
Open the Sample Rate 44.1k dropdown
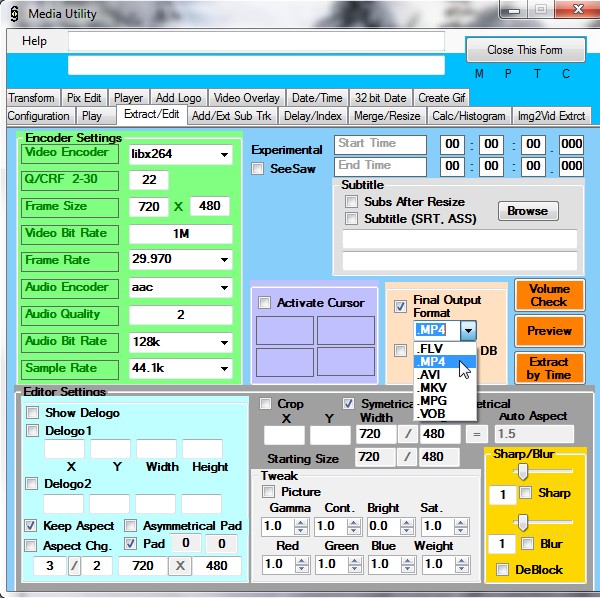224,369
